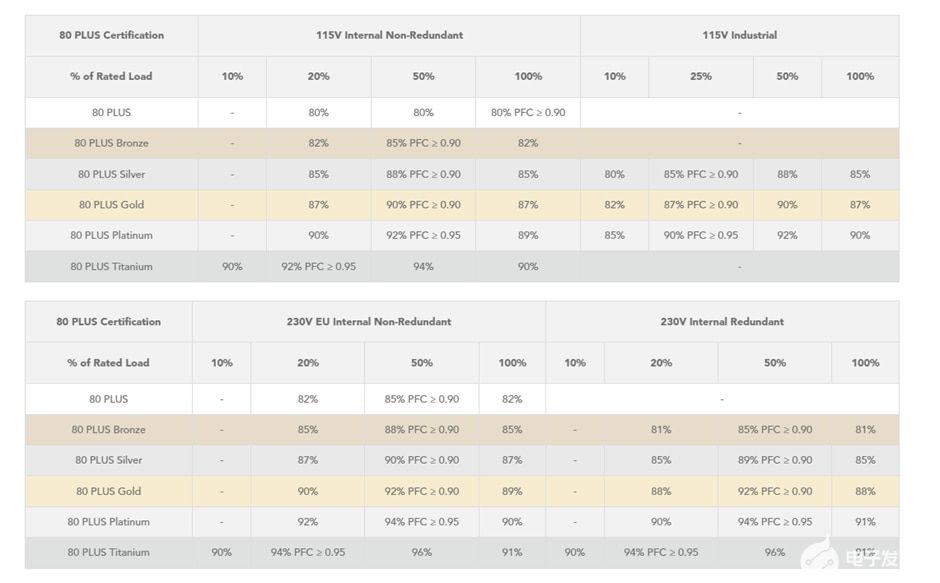Click the "115V Industrial" column group header
Image resolution: width=940 pixels, height=583 pixels.
(739, 35)
